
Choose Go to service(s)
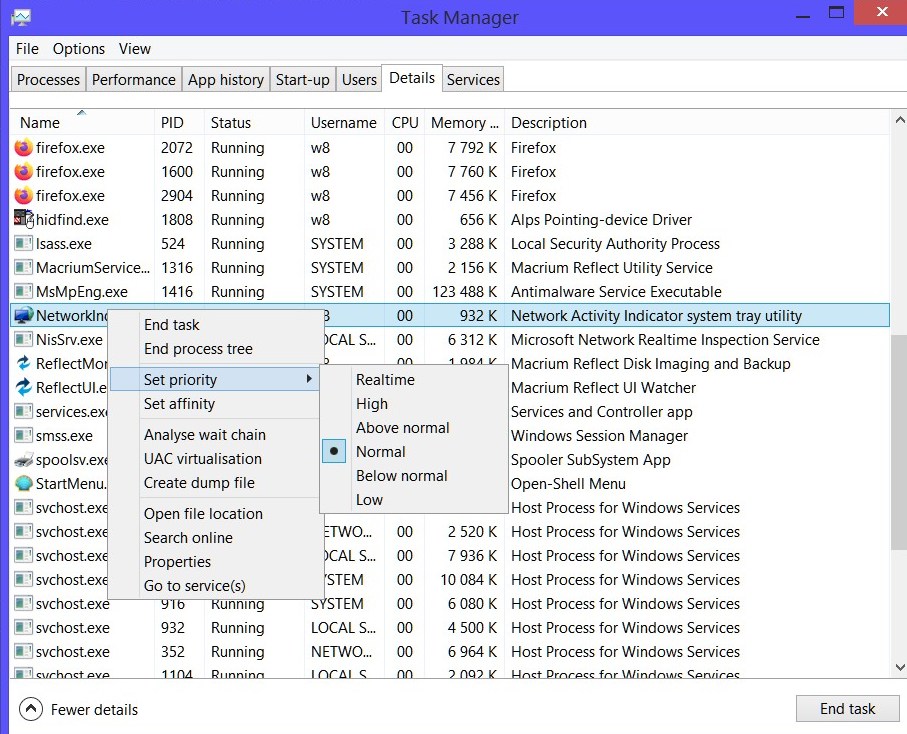[194, 586]
